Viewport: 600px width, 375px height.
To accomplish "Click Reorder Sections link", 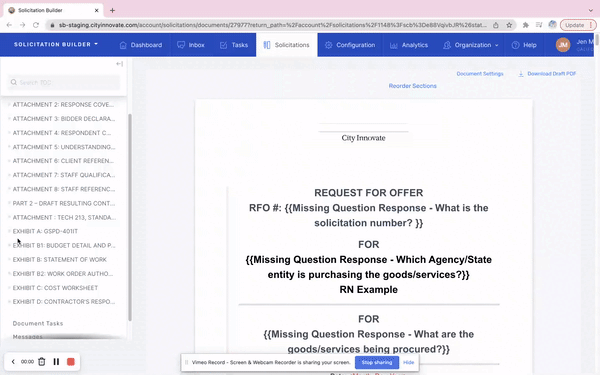I will (412, 86).
